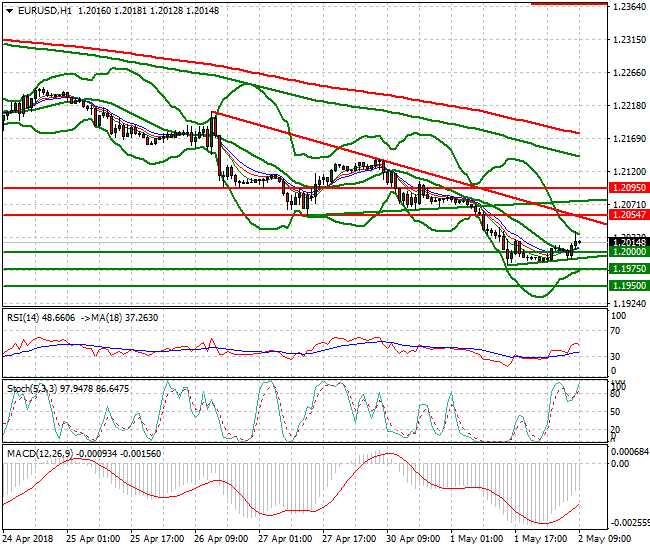Viewport: 650px width, 550px height.
Task: Click the 1.23640 price at top of scale
Action: pyautogui.click(x=628, y=7)
